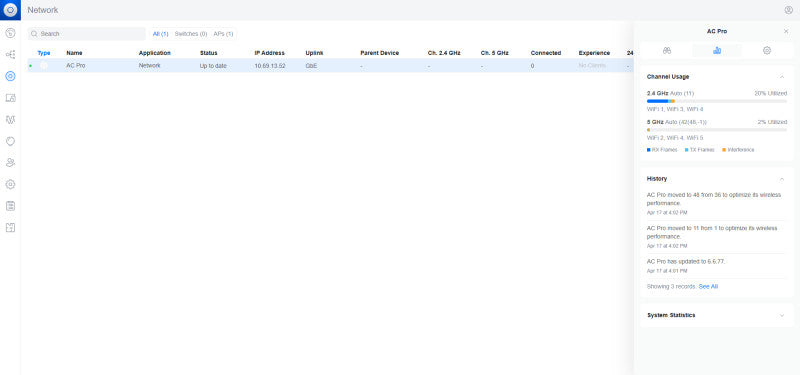Click the Interference legend color square

724,150
